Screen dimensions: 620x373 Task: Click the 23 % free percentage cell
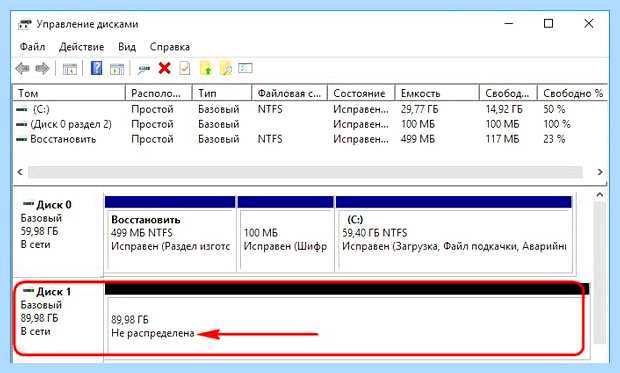tap(554, 139)
